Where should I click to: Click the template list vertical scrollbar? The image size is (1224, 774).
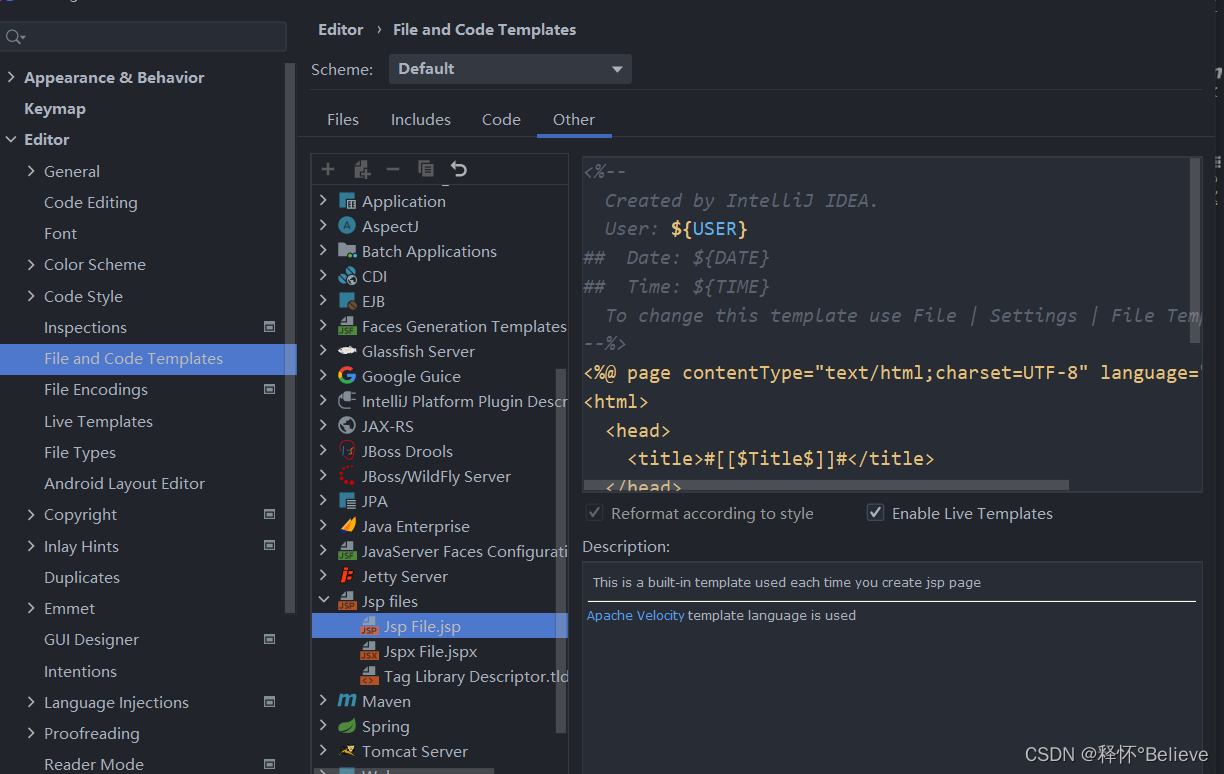[562, 550]
